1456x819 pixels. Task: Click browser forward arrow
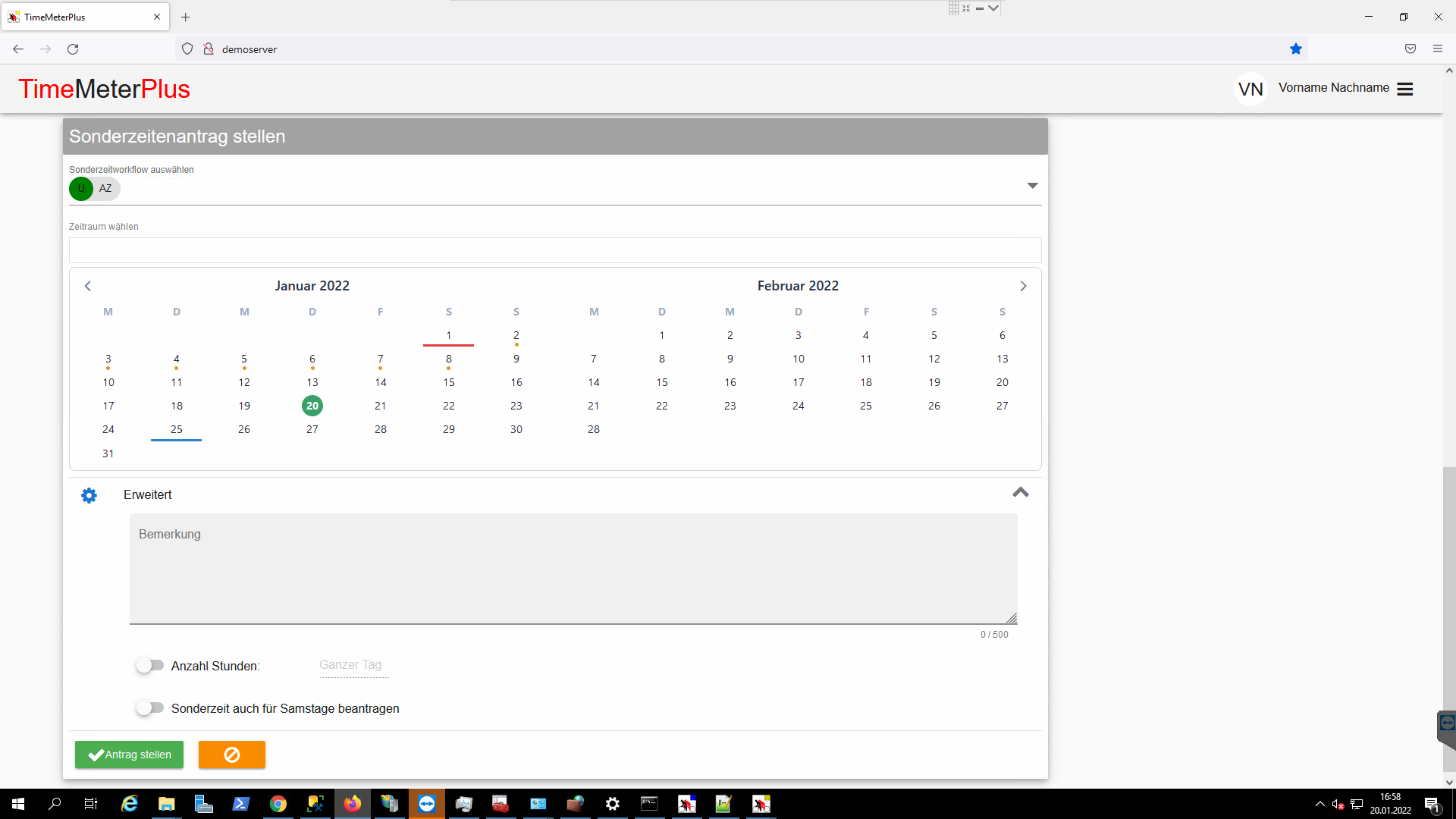45,49
